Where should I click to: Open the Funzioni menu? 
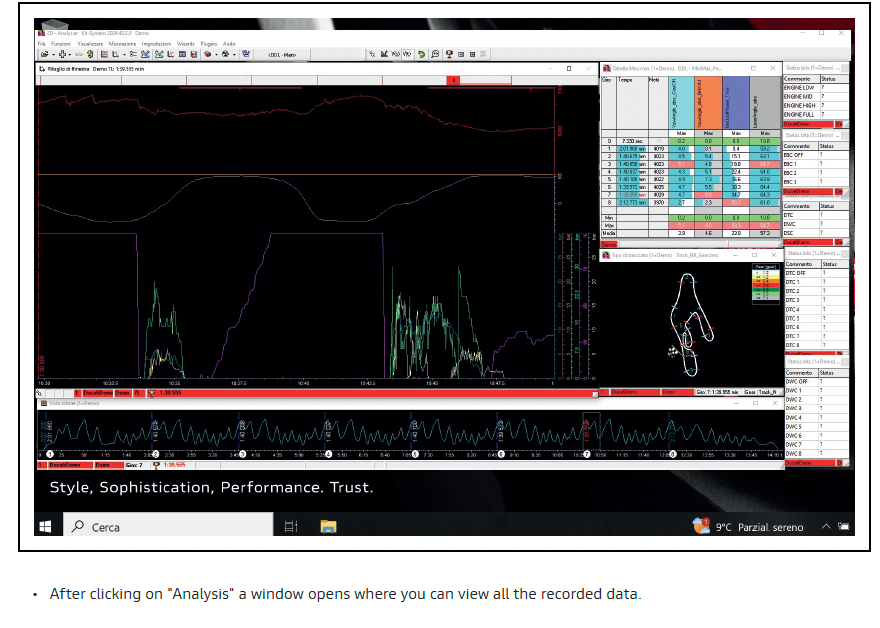[61, 44]
